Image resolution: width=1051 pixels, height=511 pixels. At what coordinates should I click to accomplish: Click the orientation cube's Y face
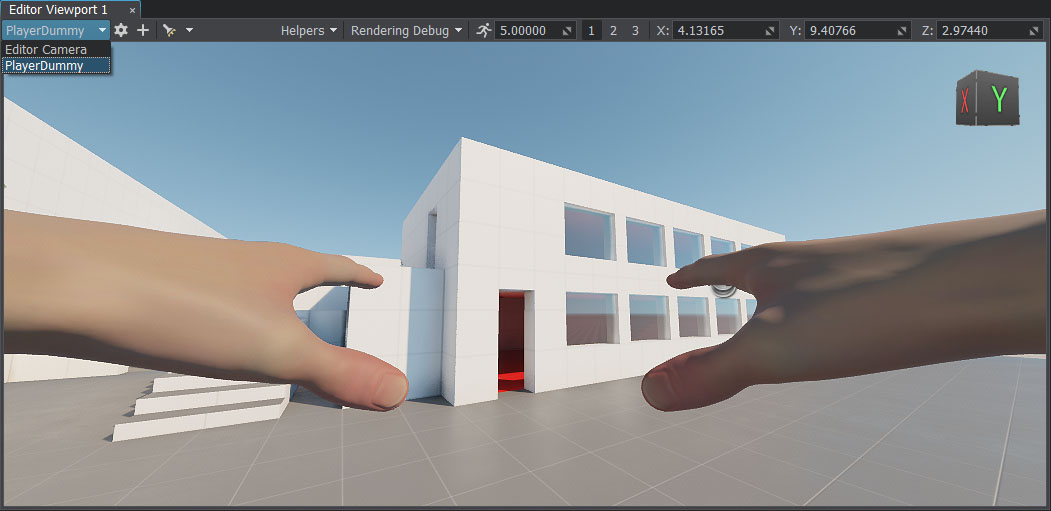click(x=998, y=100)
